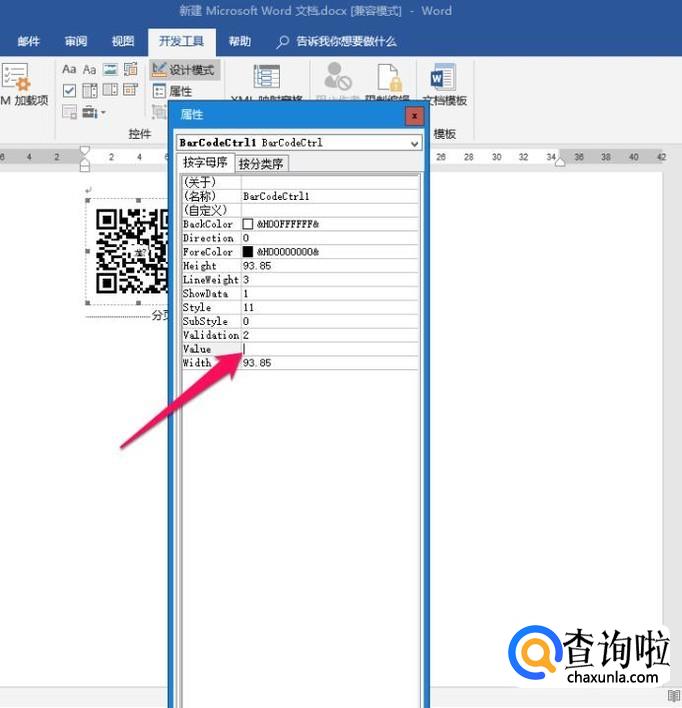This screenshot has width=682, height=708.
Task: Open legacy tools toolbox dropdown
Action: point(94,112)
